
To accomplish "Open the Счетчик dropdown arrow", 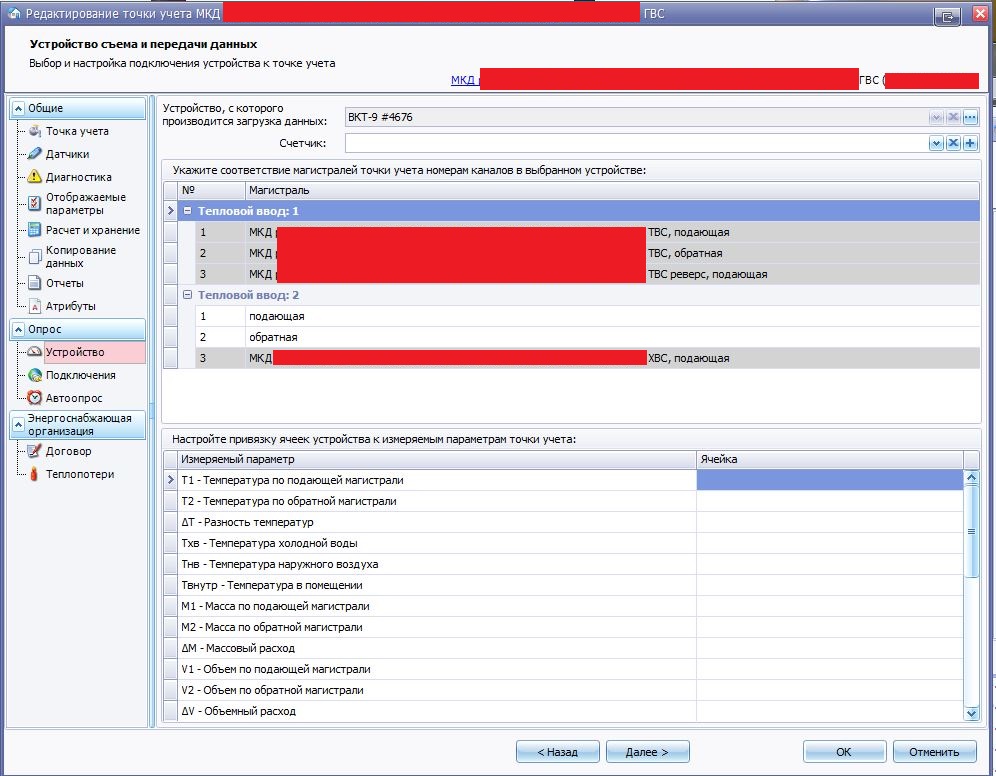I will [x=936, y=143].
